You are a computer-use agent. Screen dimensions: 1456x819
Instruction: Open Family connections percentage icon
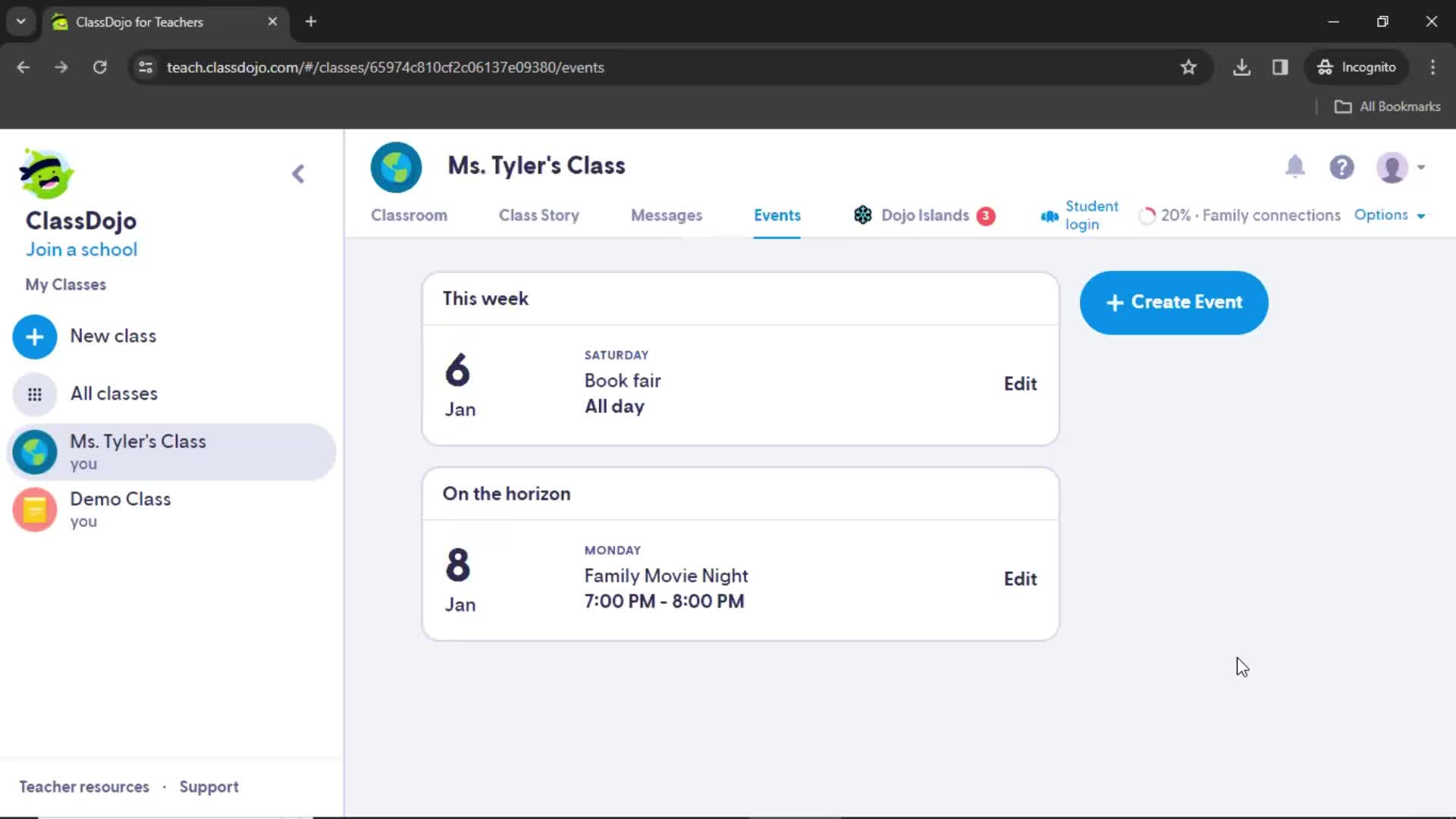coord(1147,215)
